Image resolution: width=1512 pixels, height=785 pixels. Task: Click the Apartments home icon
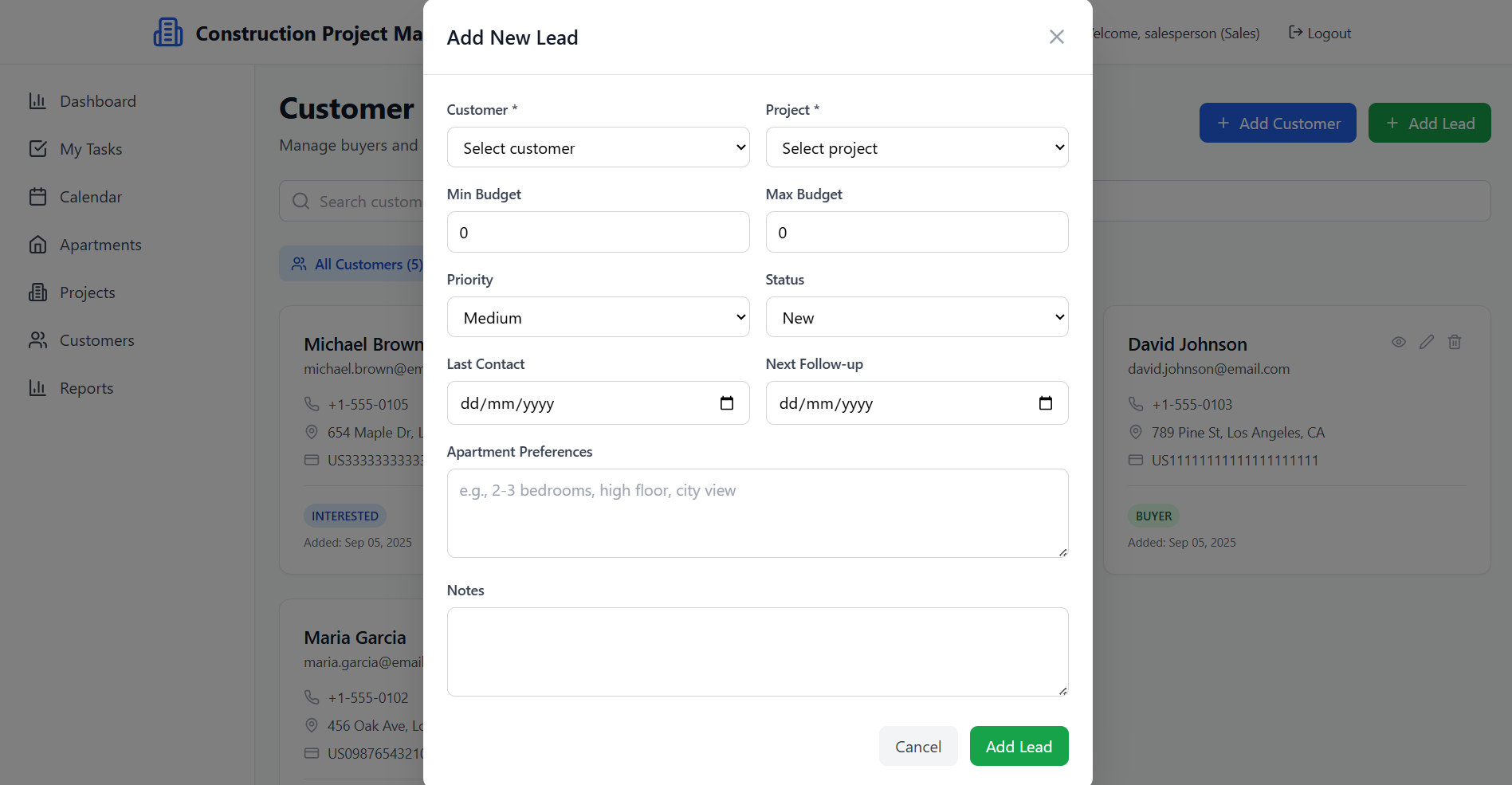pos(37,245)
